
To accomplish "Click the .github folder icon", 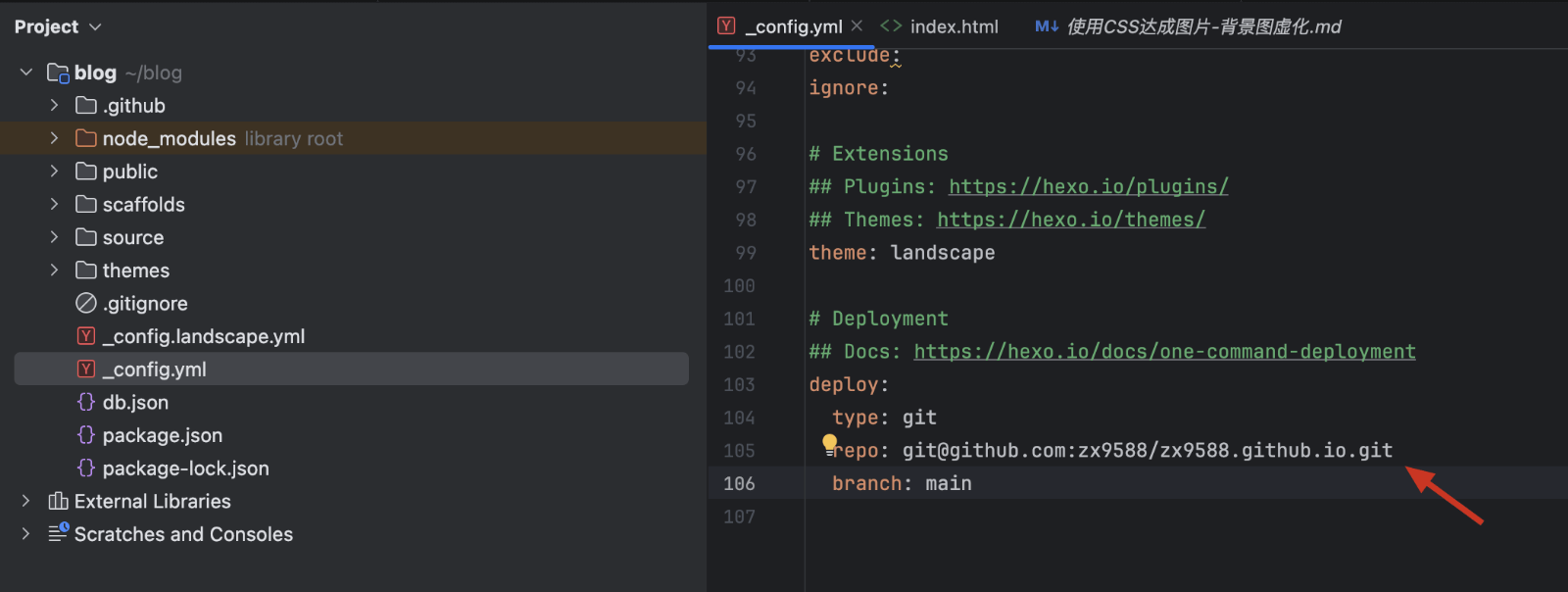I will pyautogui.click(x=86, y=105).
